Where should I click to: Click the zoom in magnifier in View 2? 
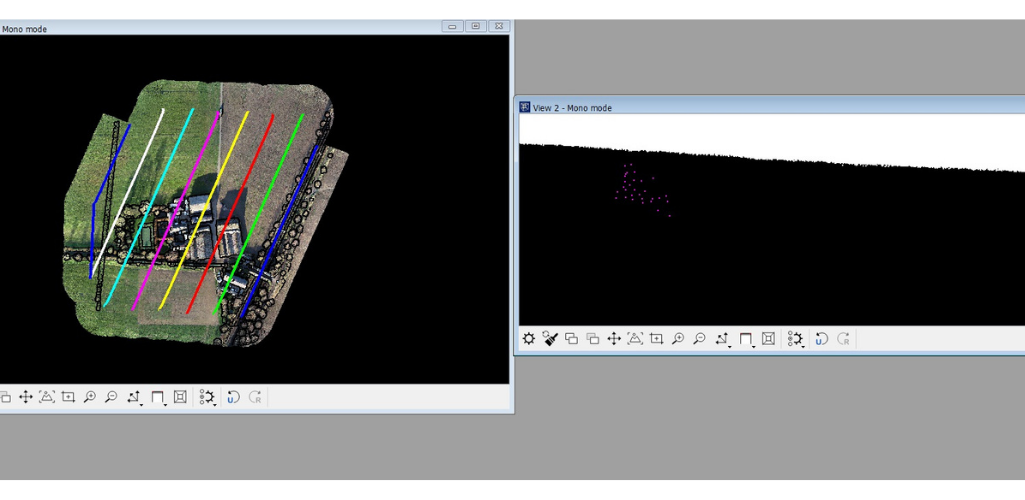pos(678,339)
